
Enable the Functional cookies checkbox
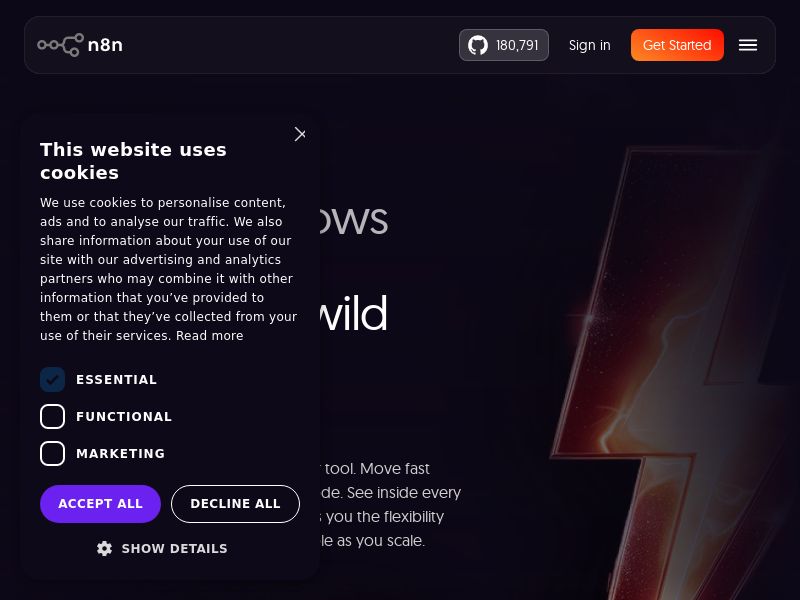point(52,416)
